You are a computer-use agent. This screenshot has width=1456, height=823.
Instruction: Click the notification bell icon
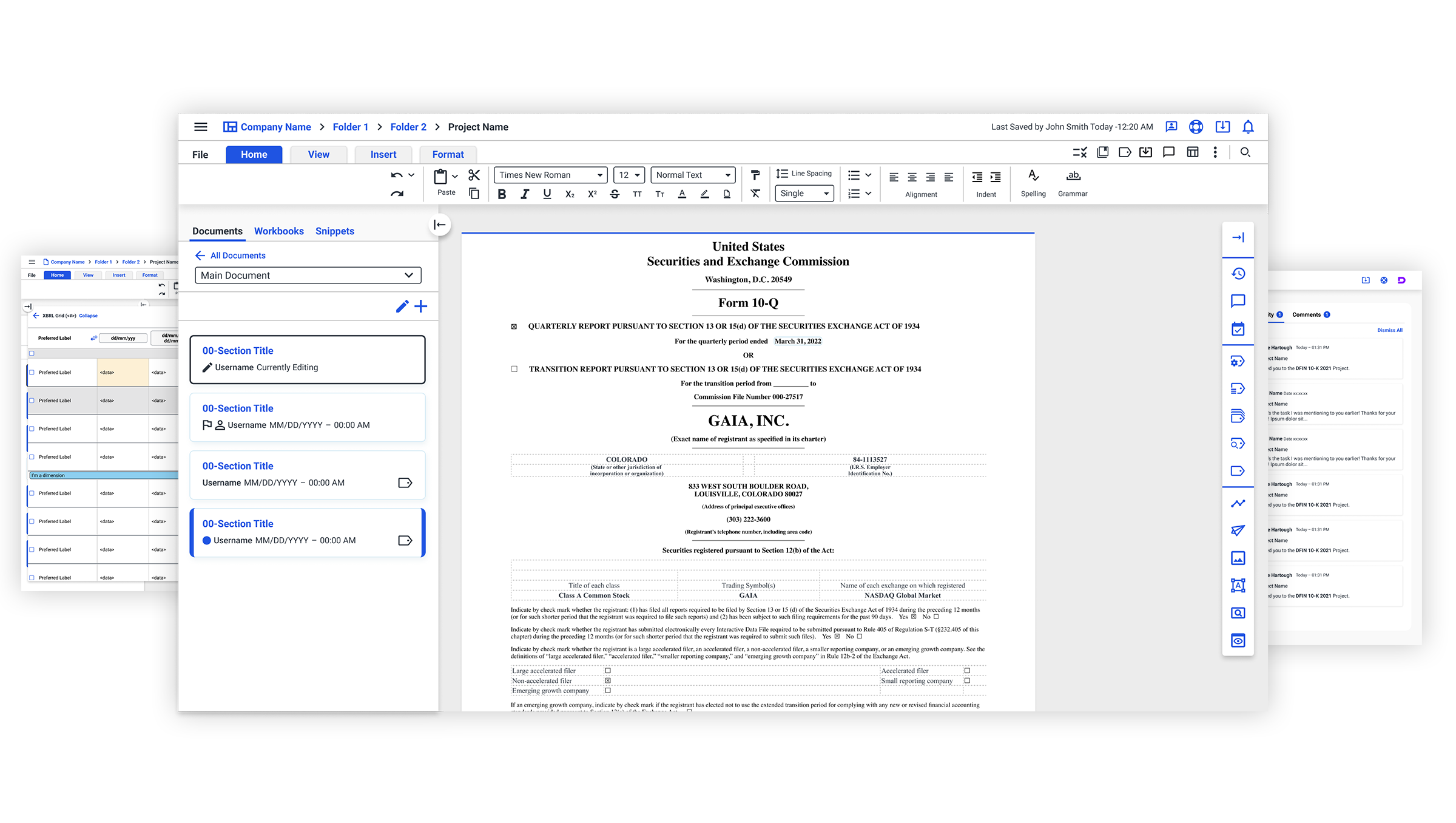point(1248,127)
